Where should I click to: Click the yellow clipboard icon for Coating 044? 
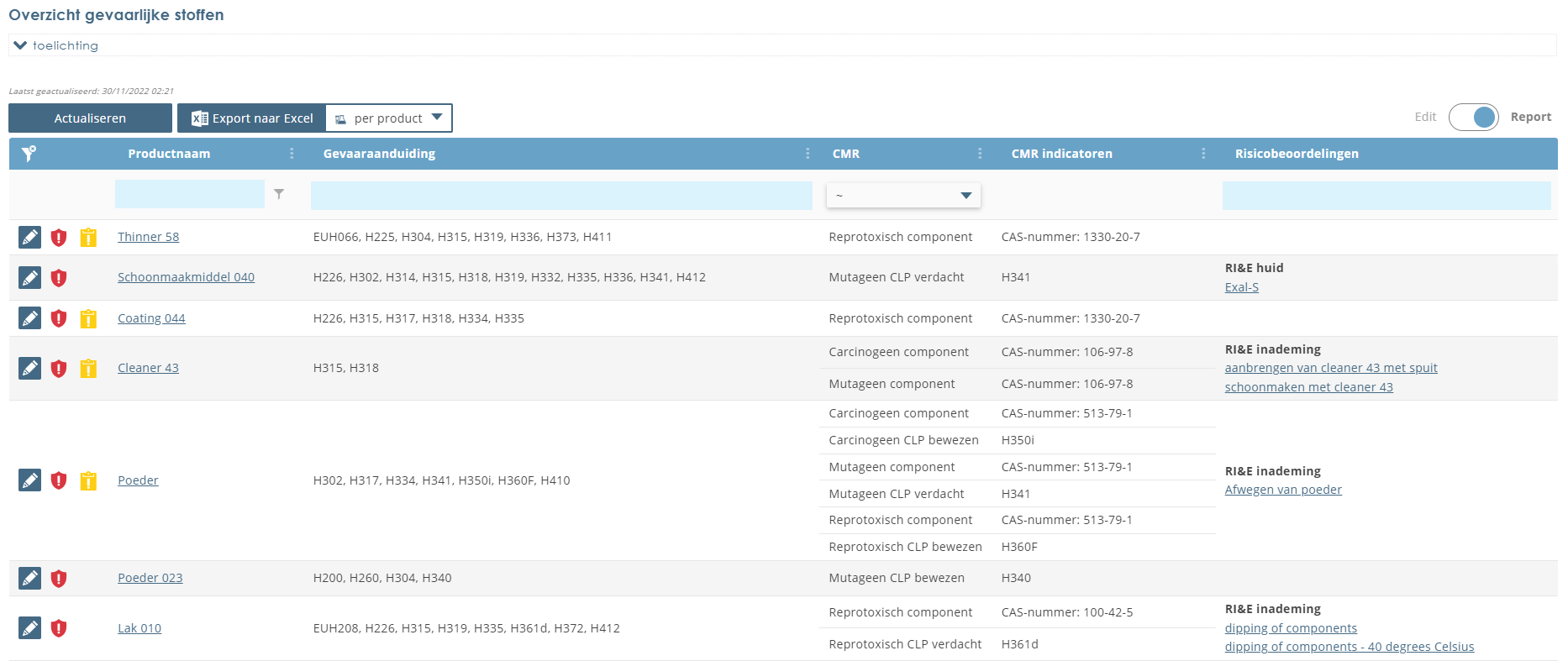click(88, 319)
